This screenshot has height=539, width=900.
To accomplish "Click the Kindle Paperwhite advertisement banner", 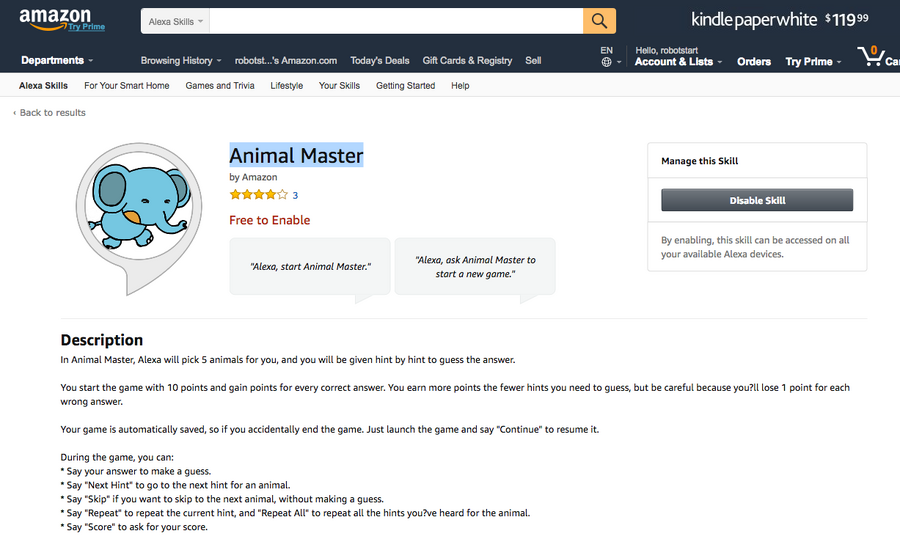I will [780, 20].
